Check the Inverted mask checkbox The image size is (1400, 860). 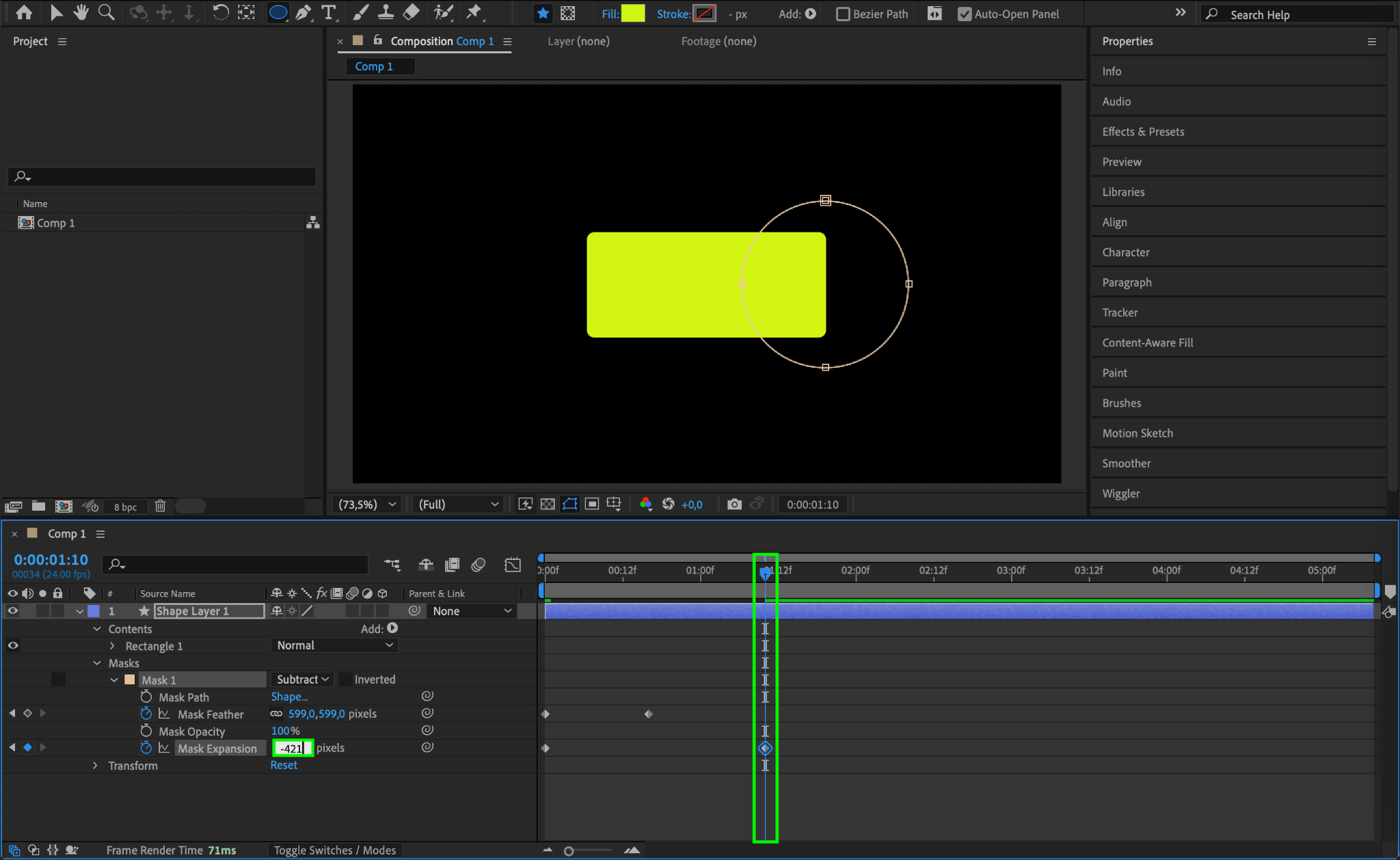pyautogui.click(x=347, y=680)
